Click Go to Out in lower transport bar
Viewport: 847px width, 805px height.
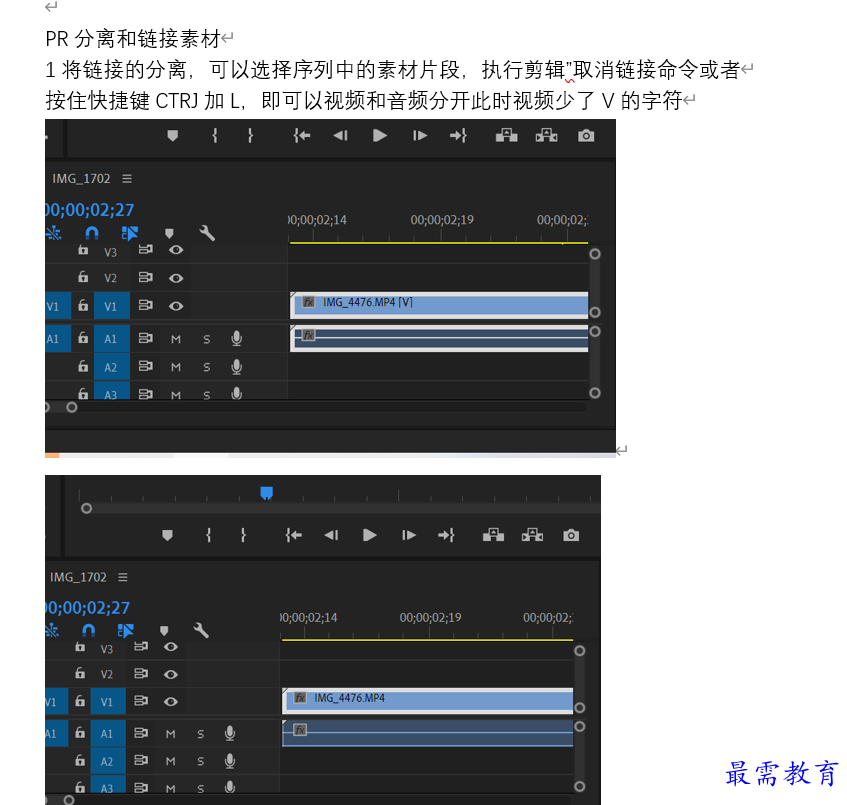[x=446, y=535]
